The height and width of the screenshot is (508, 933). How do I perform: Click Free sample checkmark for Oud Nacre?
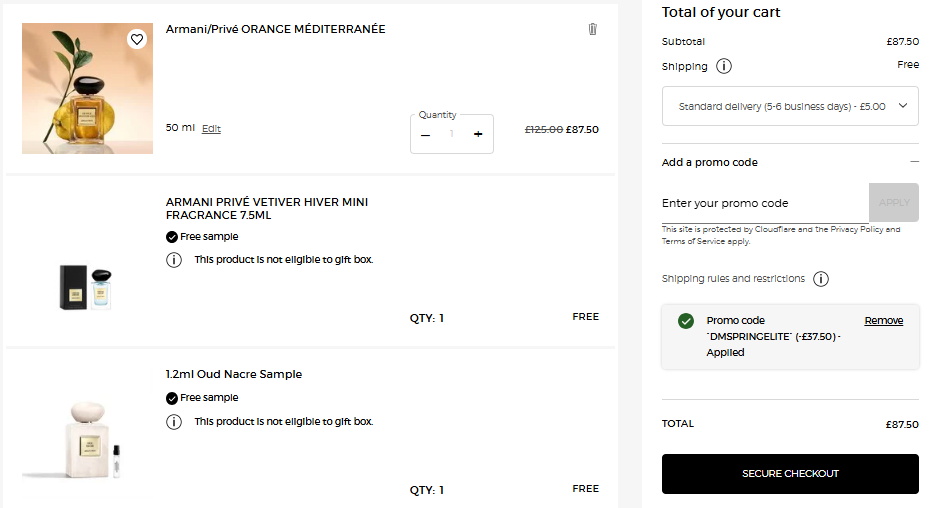pos(172,398)
